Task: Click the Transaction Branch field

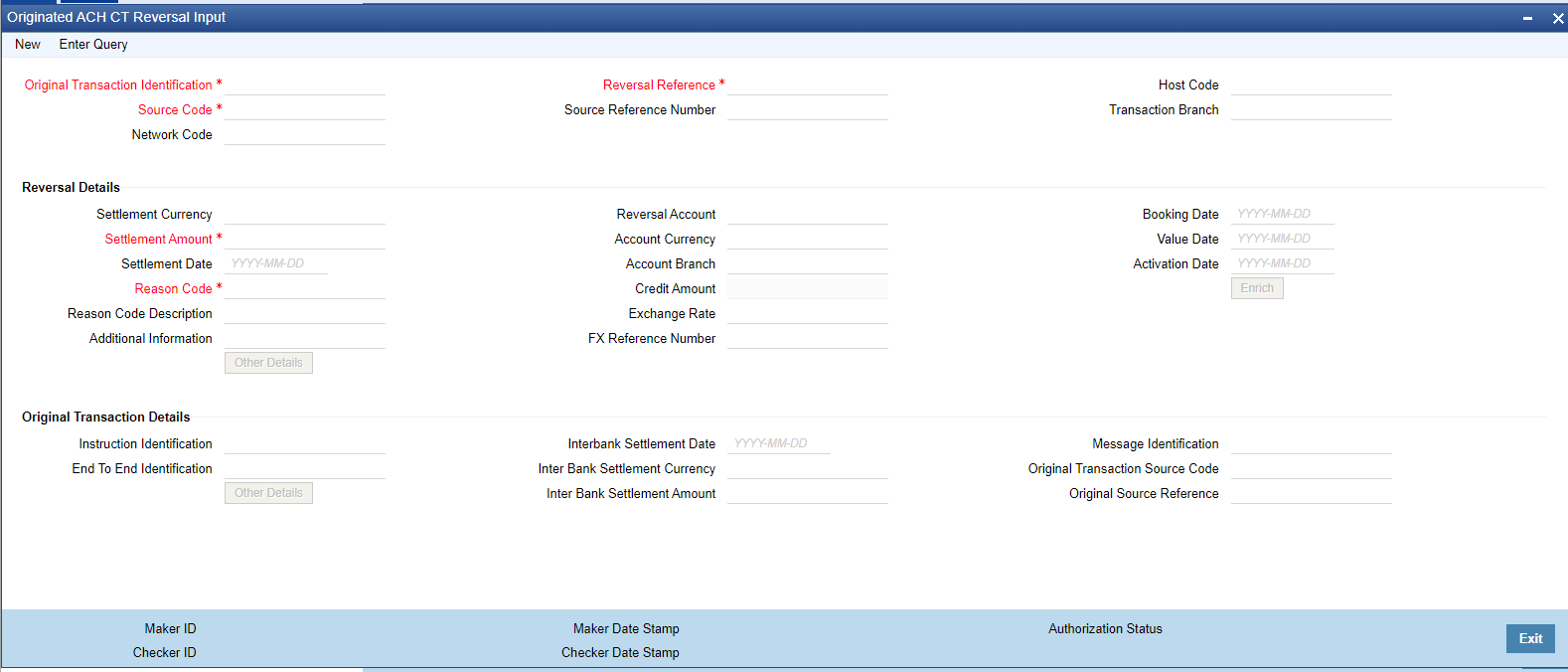Action: (1312, 109)
